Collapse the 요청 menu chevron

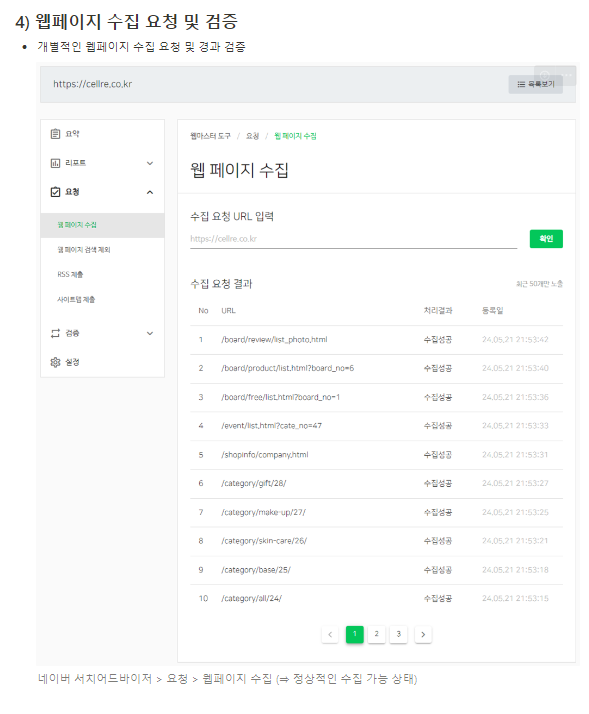(x=150, y=192)
